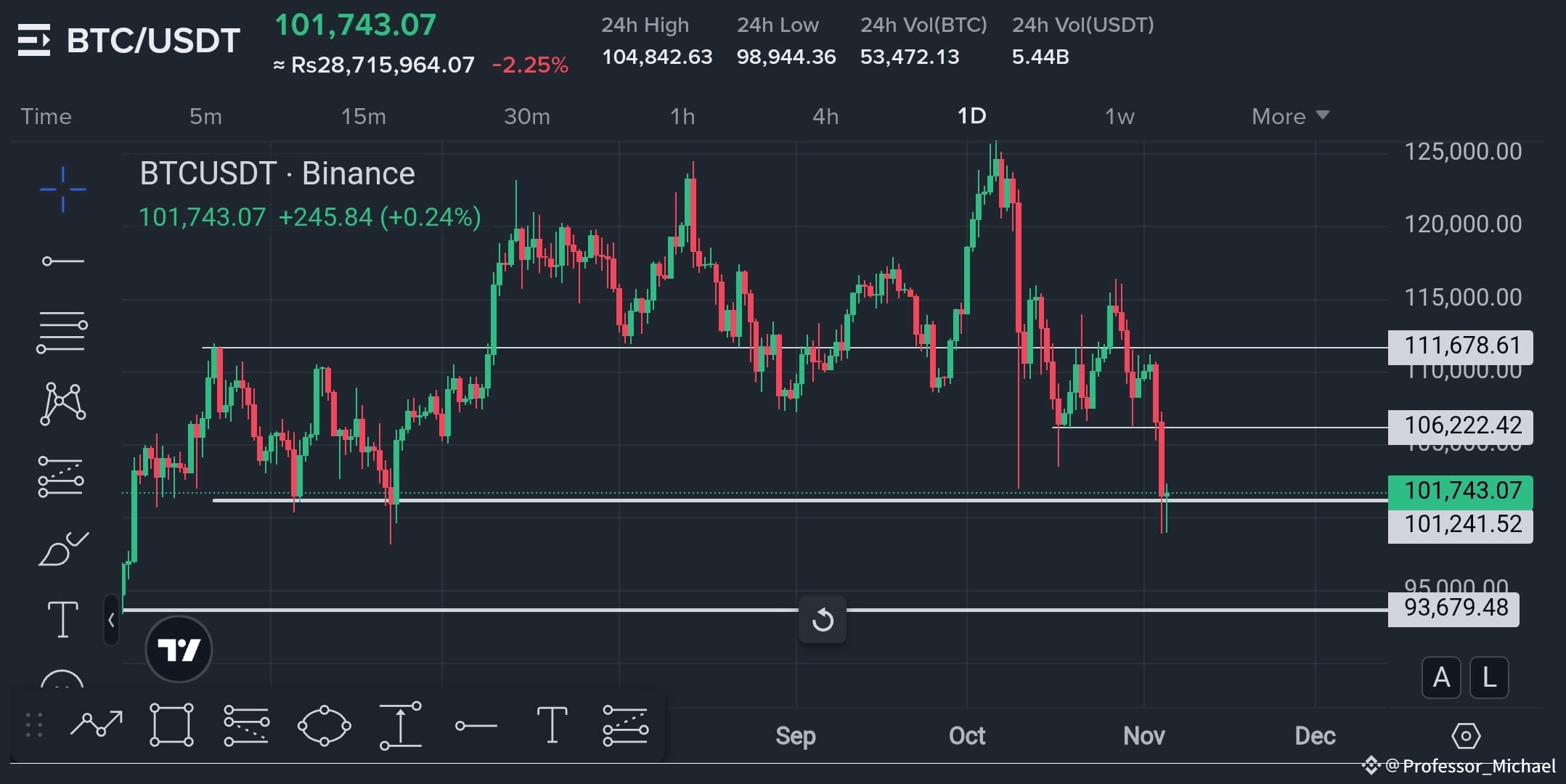The image size is (1566, 784).
Task: Toggle auto scale with the A button
Action: pyautogui.click(x=1441, y=678)
